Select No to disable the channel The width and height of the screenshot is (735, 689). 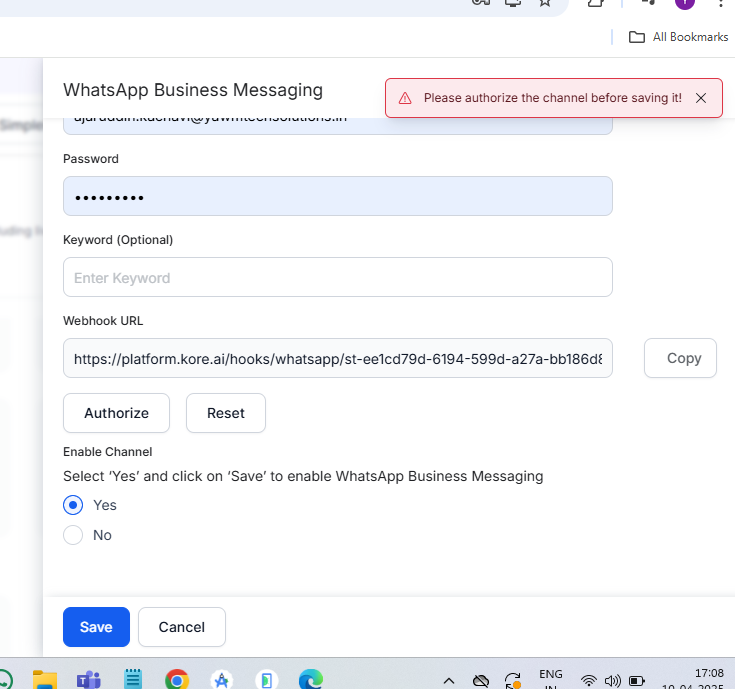point(73,535)
